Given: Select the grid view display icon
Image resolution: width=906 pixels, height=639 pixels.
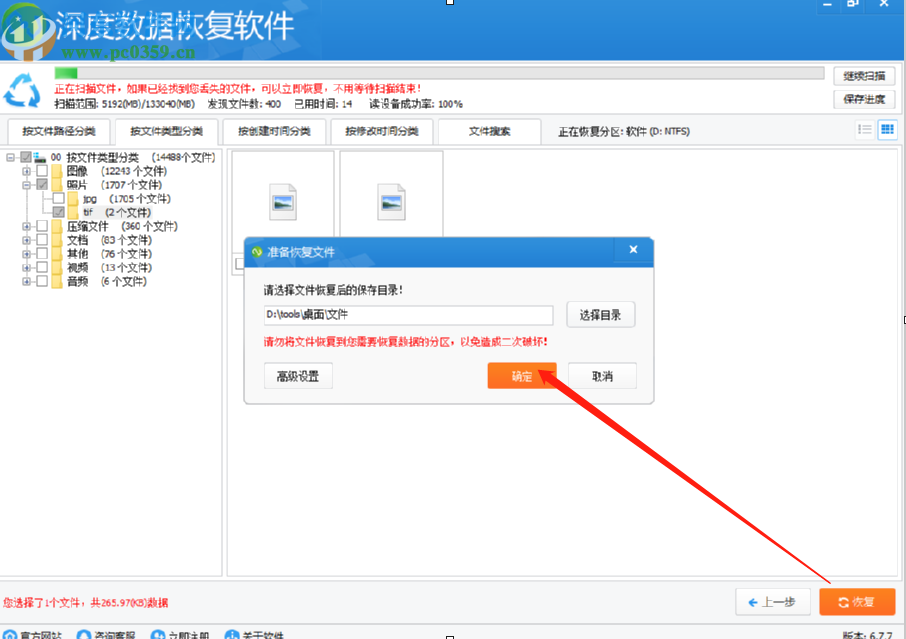Looking at the screenshot, I should [x=886, y=130].
